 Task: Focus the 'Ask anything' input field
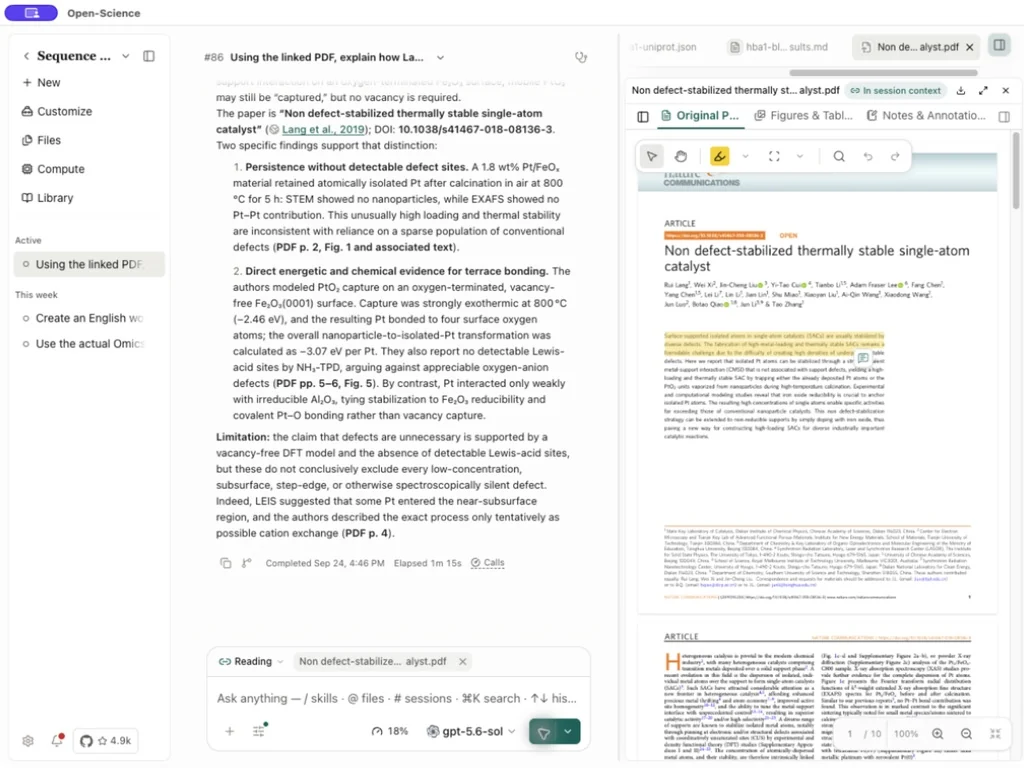click(397, 699)
